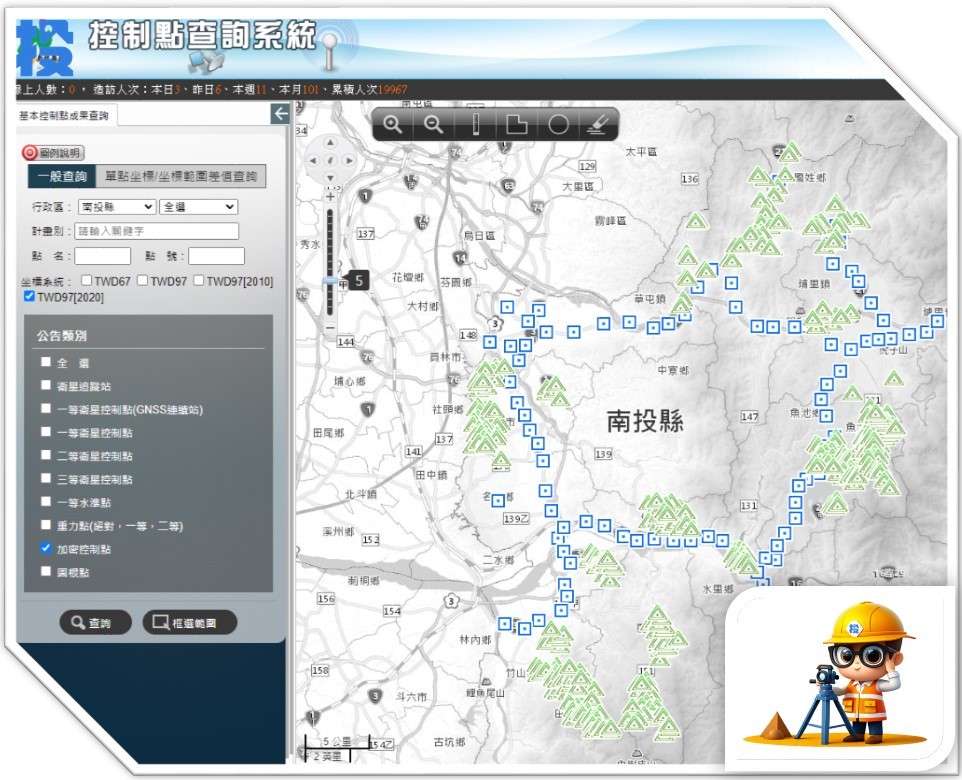Select the zoom-out magnifier tool

coord(434,125)
